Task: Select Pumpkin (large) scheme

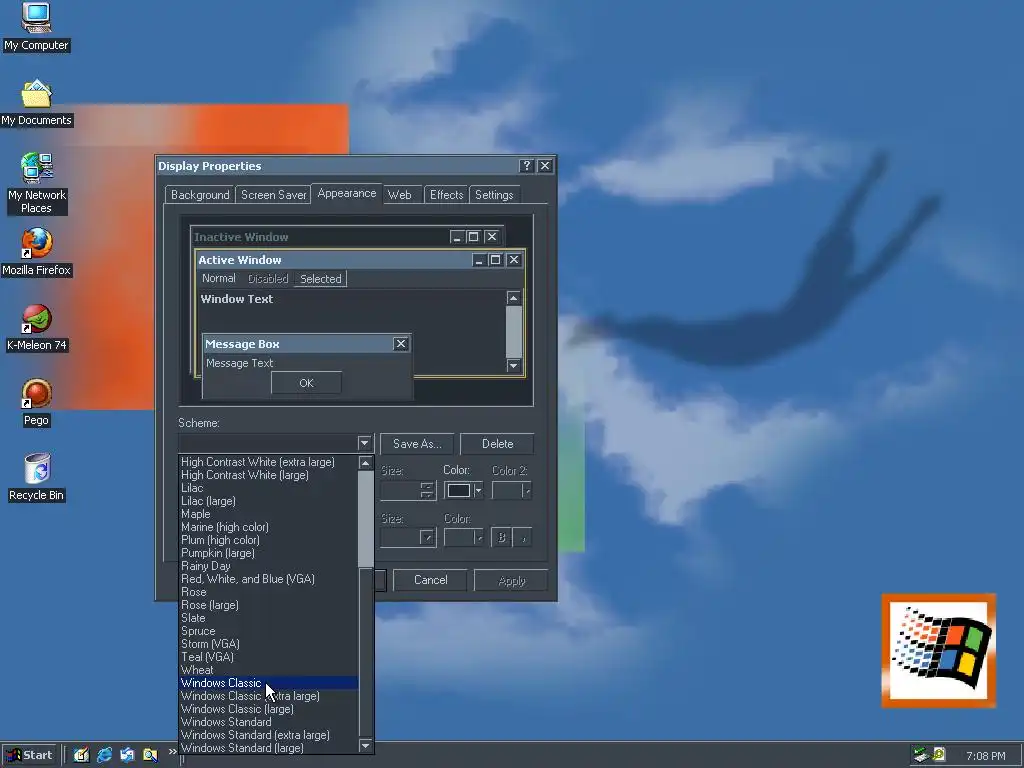Action: [x=268, y=553]
